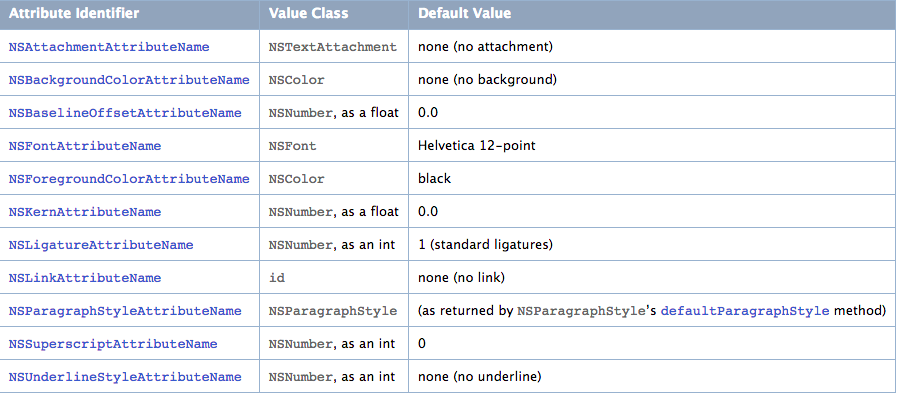
Task: Click the NSBackgroundColorAttributeName link
Action: pos(129,80)
